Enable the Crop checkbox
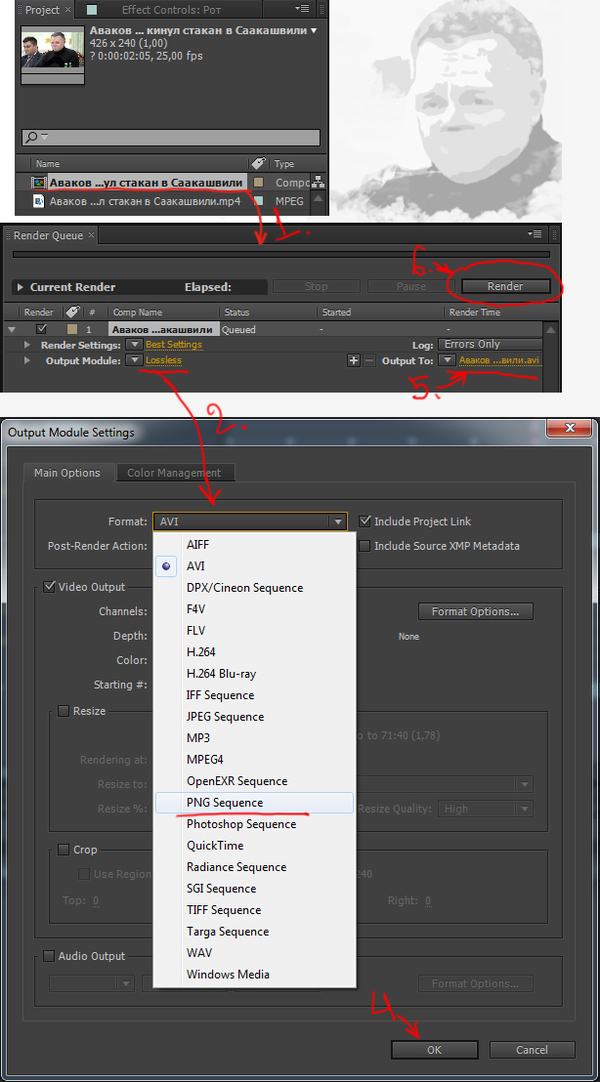This screenshot has height=1082, width=600. (x=63, y=849)
